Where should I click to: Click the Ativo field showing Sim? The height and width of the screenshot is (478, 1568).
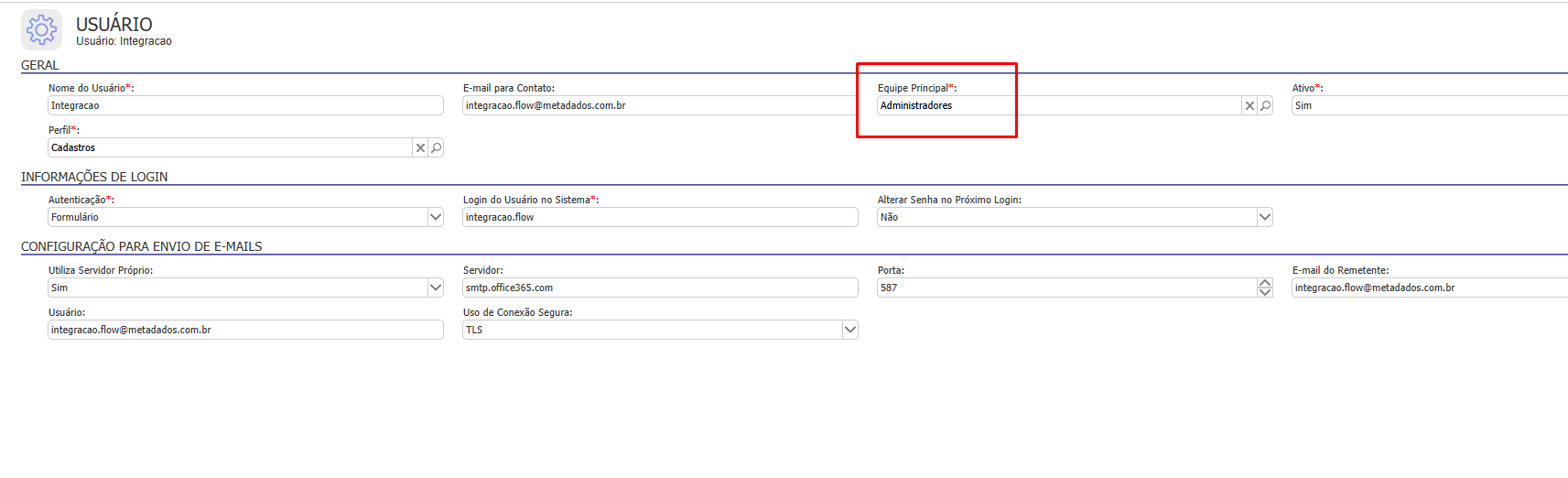tap(1430, 105)
